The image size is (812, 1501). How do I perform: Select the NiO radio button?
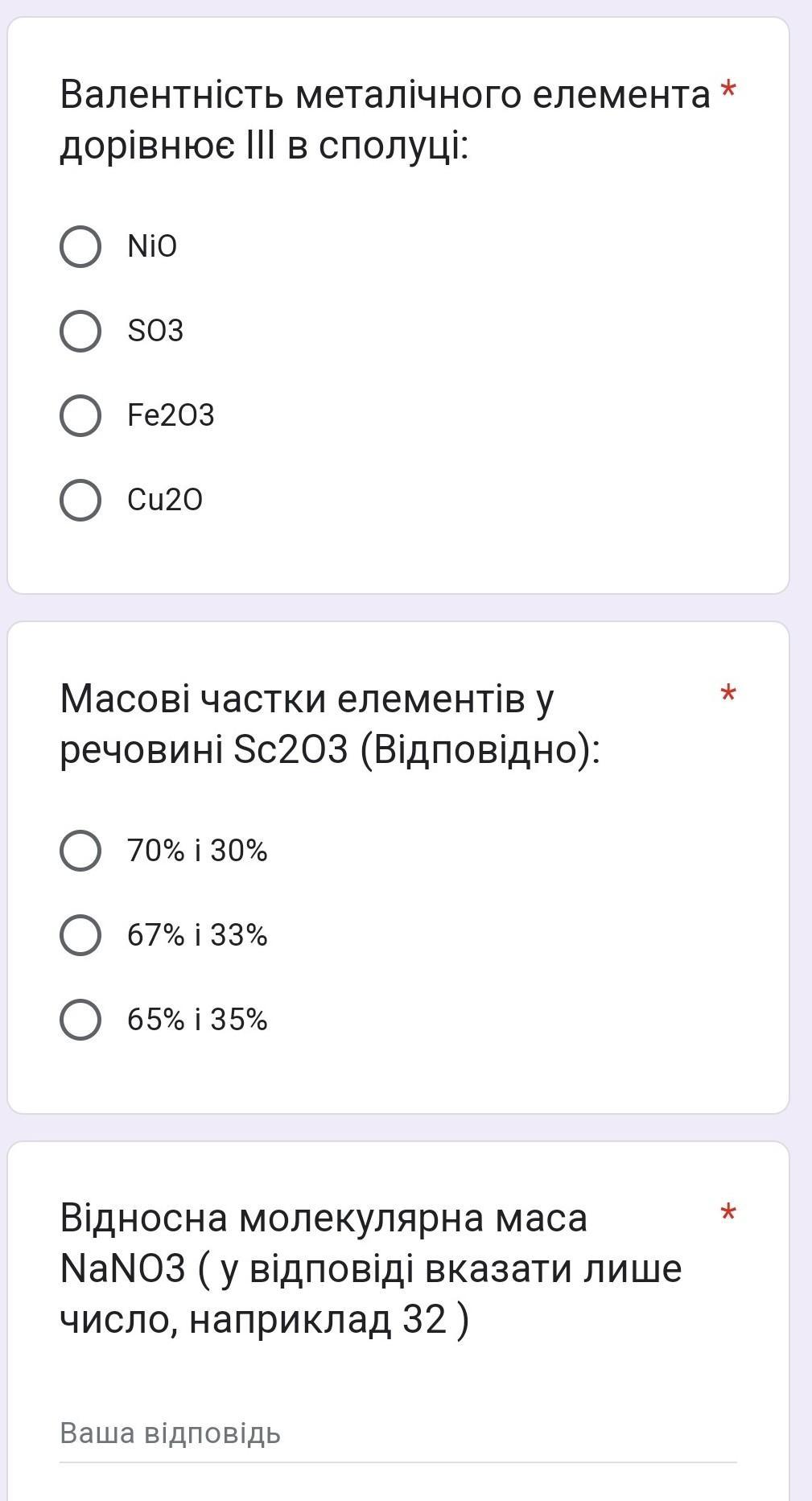(80, 246)
